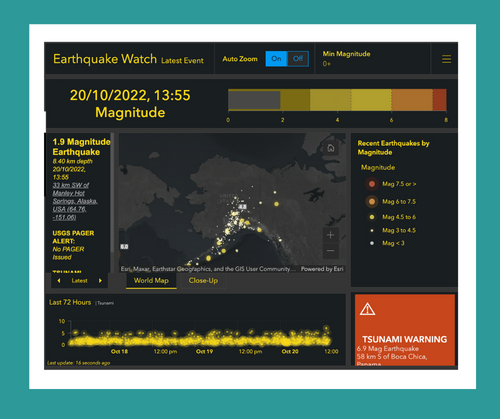Click the 8.40 km depth text
500x419 pixels.
72,161
